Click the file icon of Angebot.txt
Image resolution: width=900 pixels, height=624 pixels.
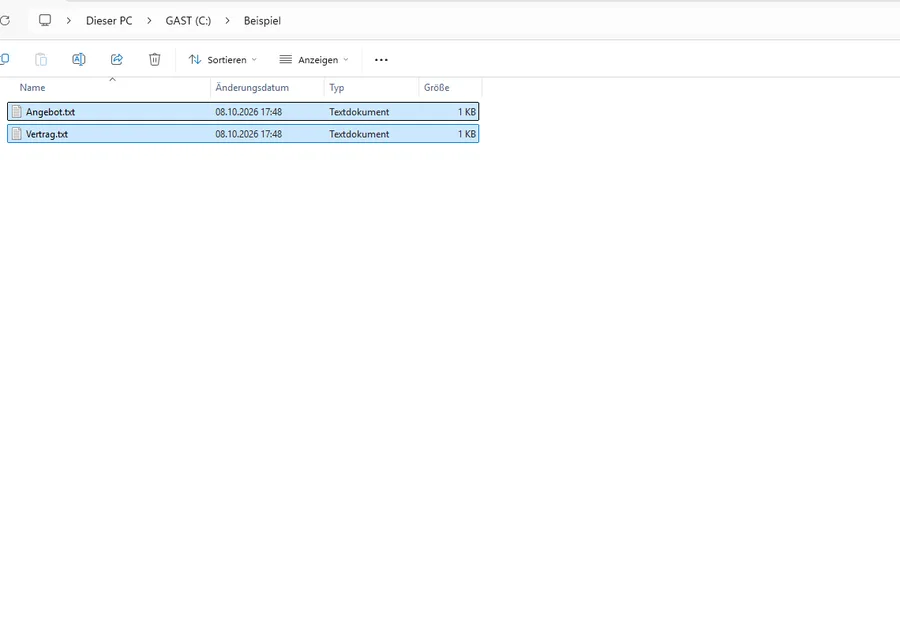point(17,111)
